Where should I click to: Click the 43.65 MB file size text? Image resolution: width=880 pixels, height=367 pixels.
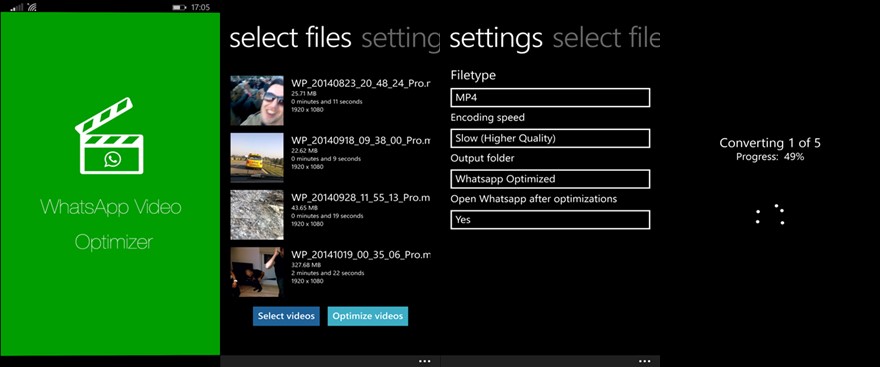pos(304,208)
